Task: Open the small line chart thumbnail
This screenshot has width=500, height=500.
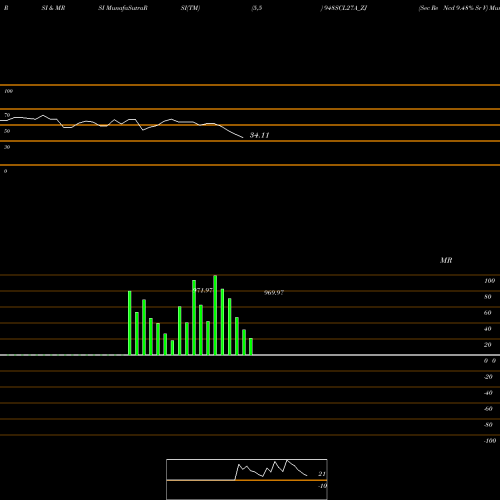Action: [247, 479]
